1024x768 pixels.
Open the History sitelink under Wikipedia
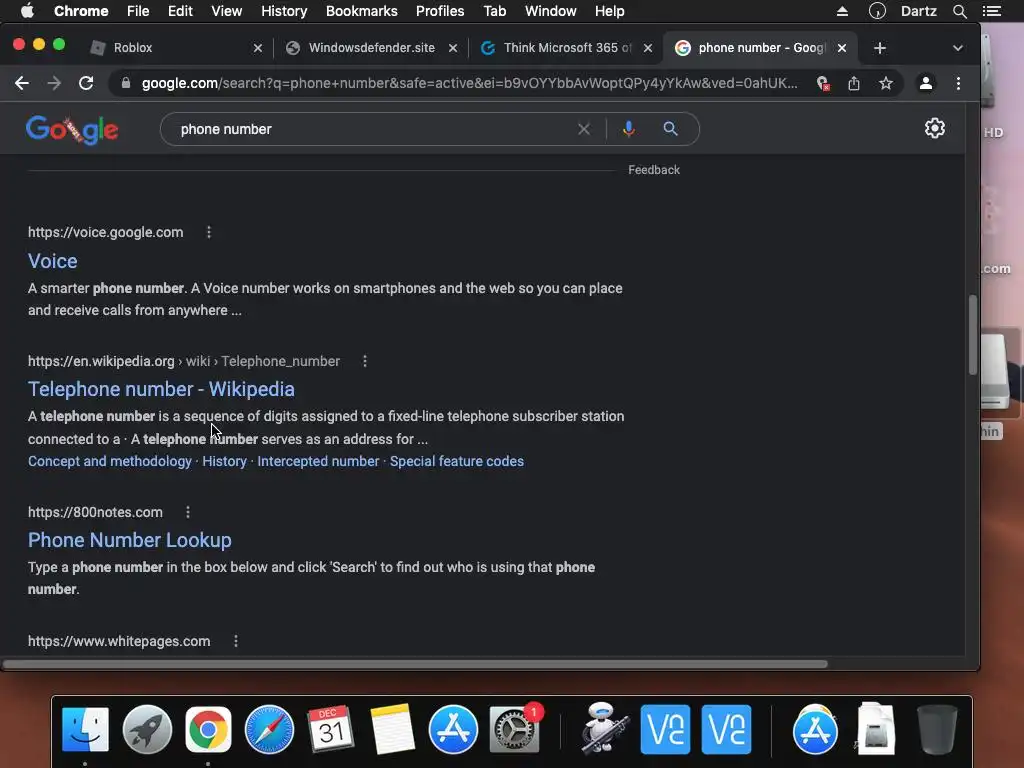pos(224,461)
